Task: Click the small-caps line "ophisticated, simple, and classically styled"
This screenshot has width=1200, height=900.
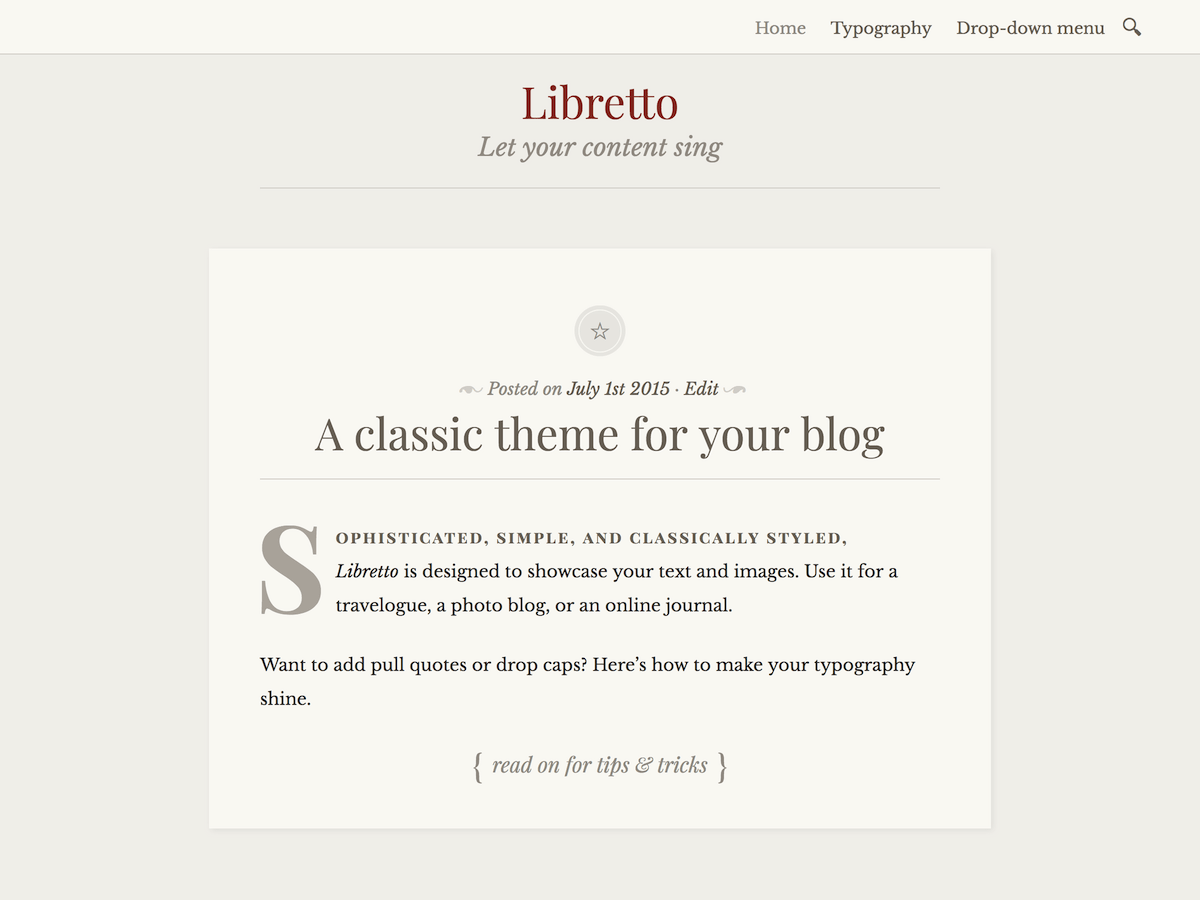Action: tap(591, 538)
